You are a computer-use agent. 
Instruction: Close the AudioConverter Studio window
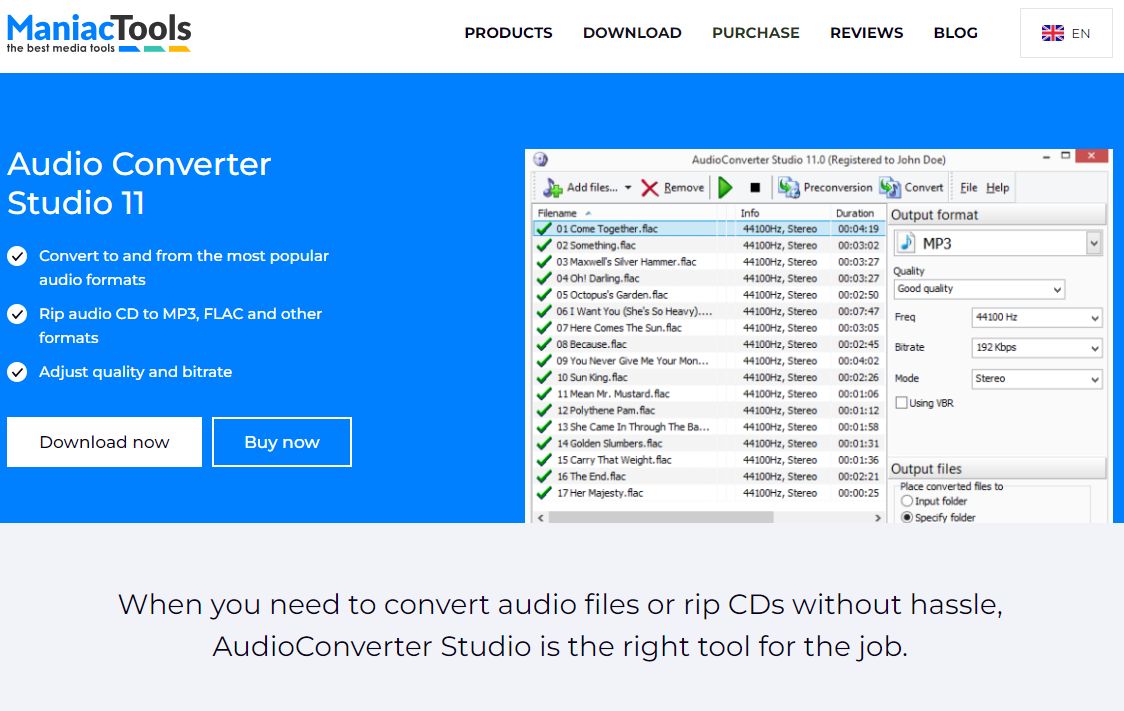coord(1091,156)
